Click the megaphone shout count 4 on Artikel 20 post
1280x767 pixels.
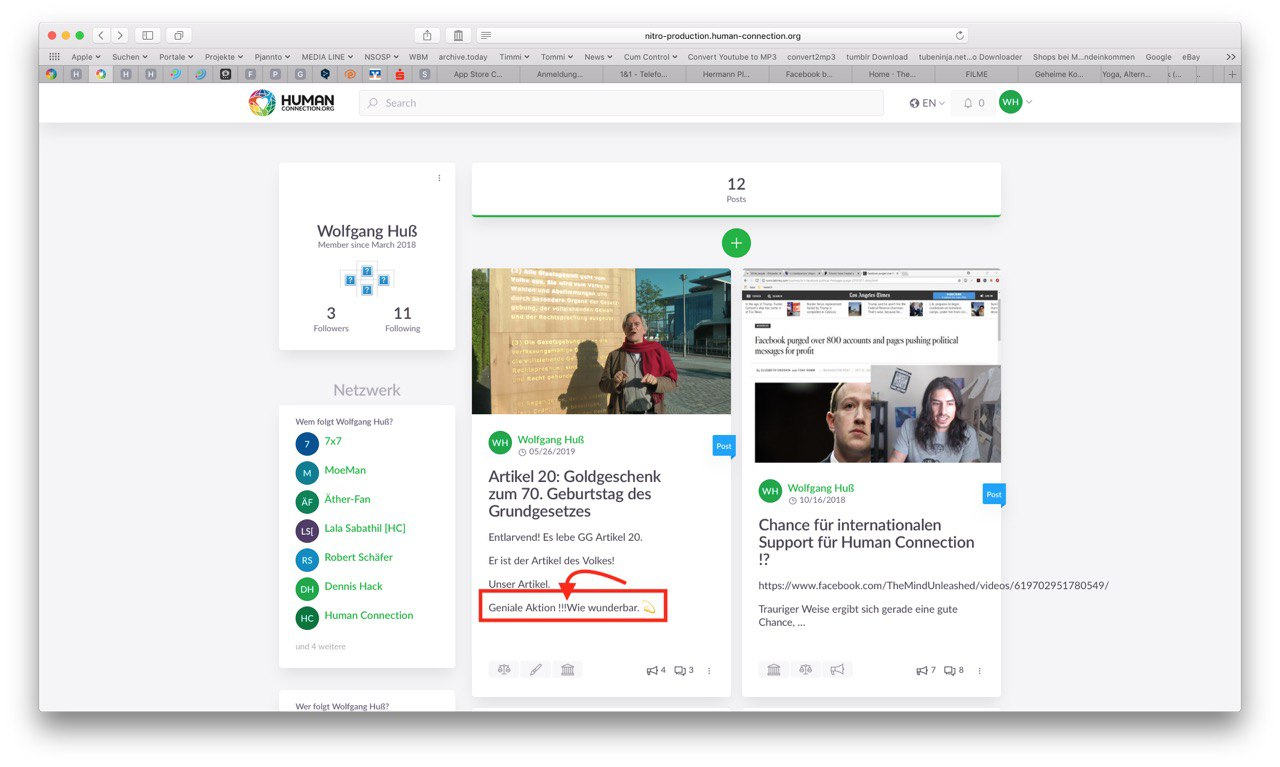(656, 670)
